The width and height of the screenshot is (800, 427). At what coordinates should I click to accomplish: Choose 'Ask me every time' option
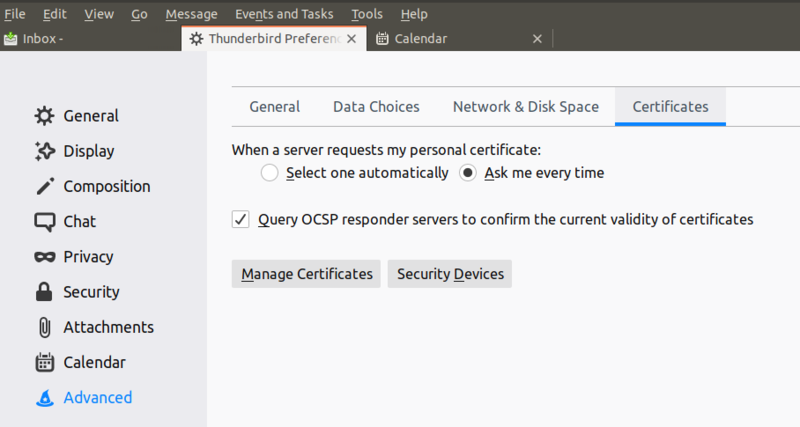468,173
